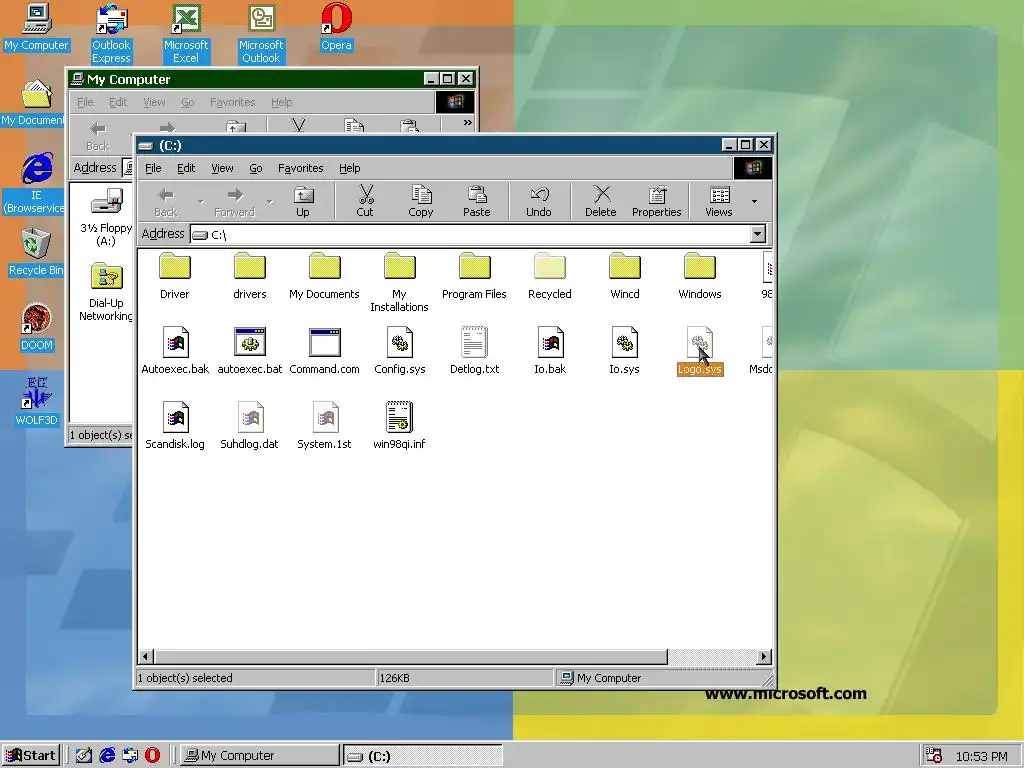This screenshot has height=768, width=1024.
Task: Select the Detlog.txt file
Action: coord(474,351)
